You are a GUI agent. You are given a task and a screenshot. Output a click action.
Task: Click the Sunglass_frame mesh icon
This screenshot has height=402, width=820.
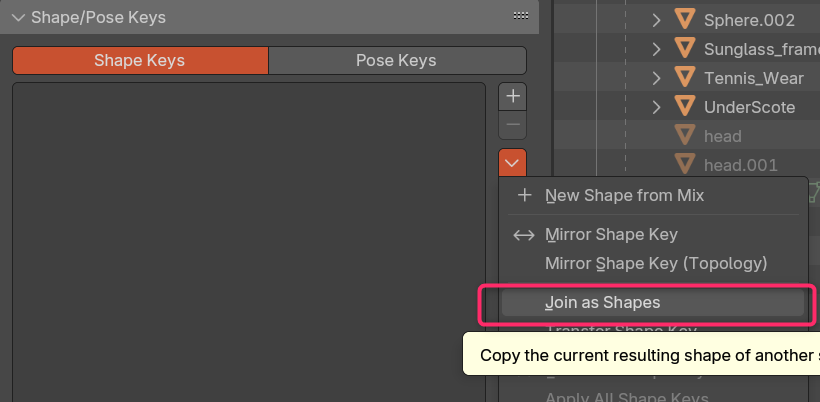684,49
